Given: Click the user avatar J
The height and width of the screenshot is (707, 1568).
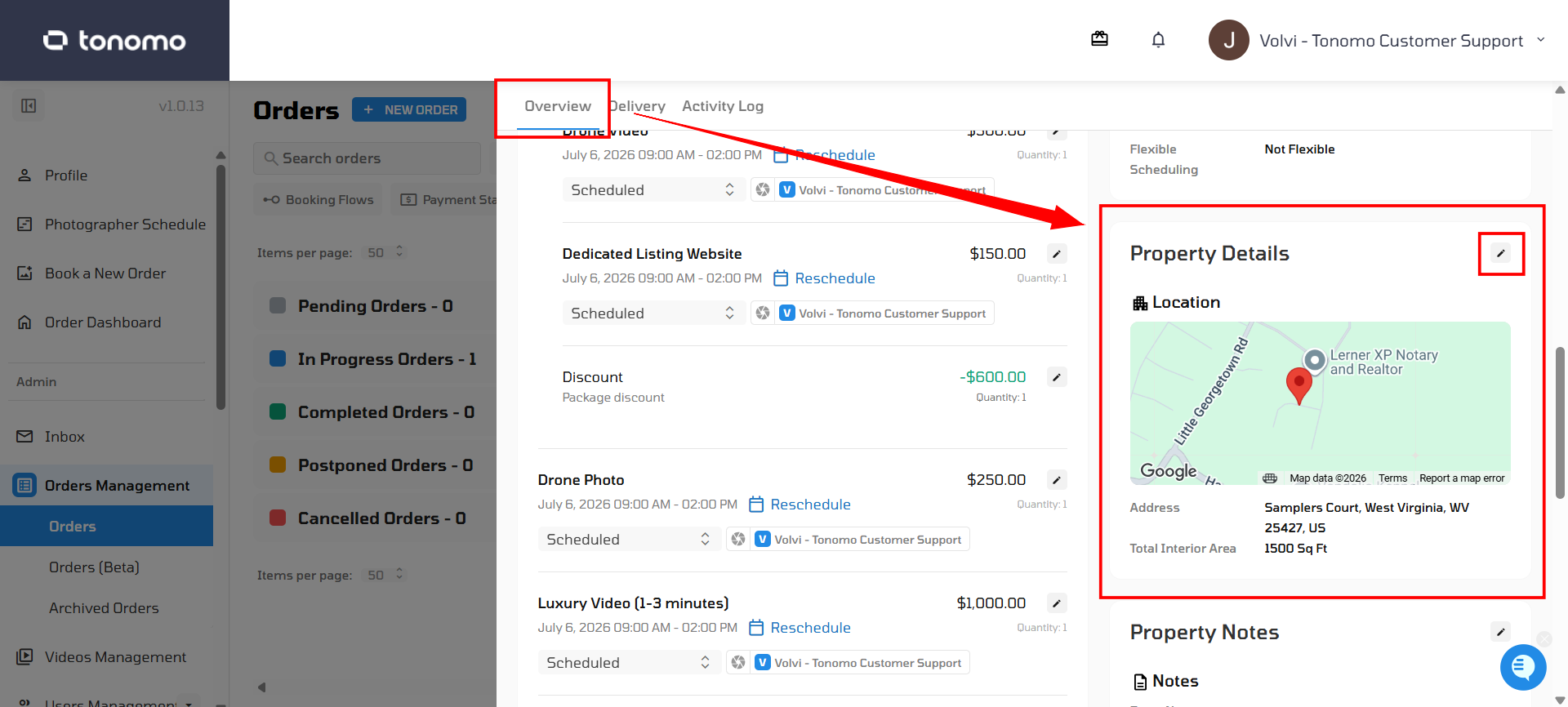Looking at the screenshot, I should click(x=1228, y=40).
